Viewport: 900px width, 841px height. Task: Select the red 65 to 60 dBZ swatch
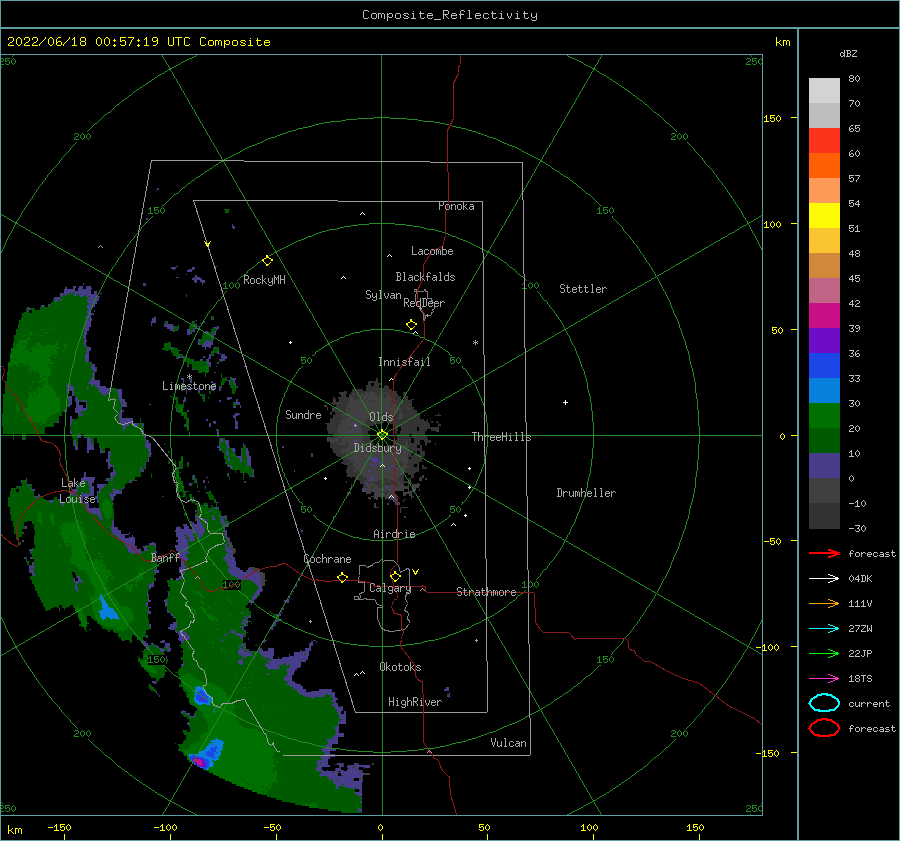[x=824, y=141]
